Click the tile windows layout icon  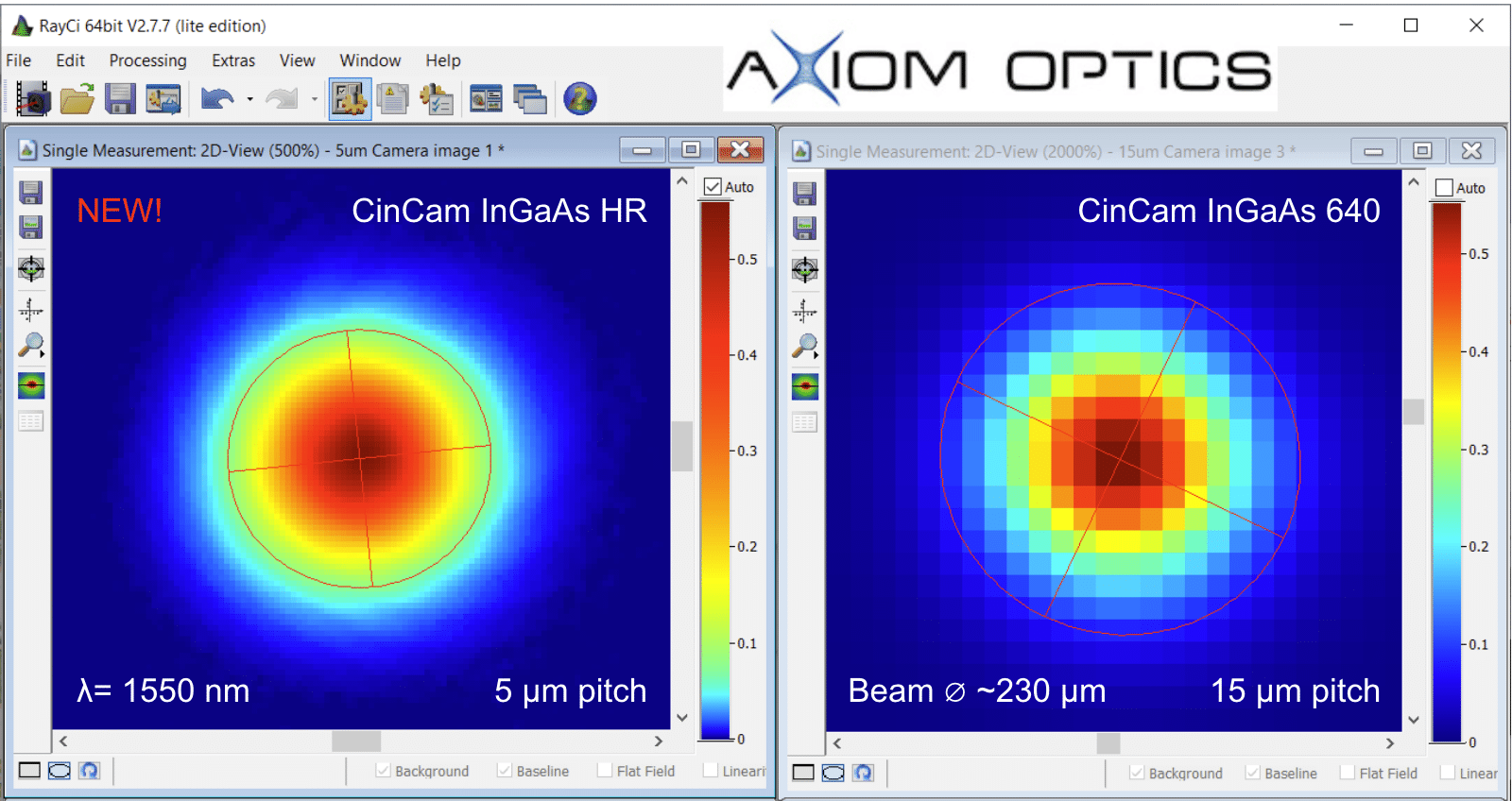pos(487,98)
